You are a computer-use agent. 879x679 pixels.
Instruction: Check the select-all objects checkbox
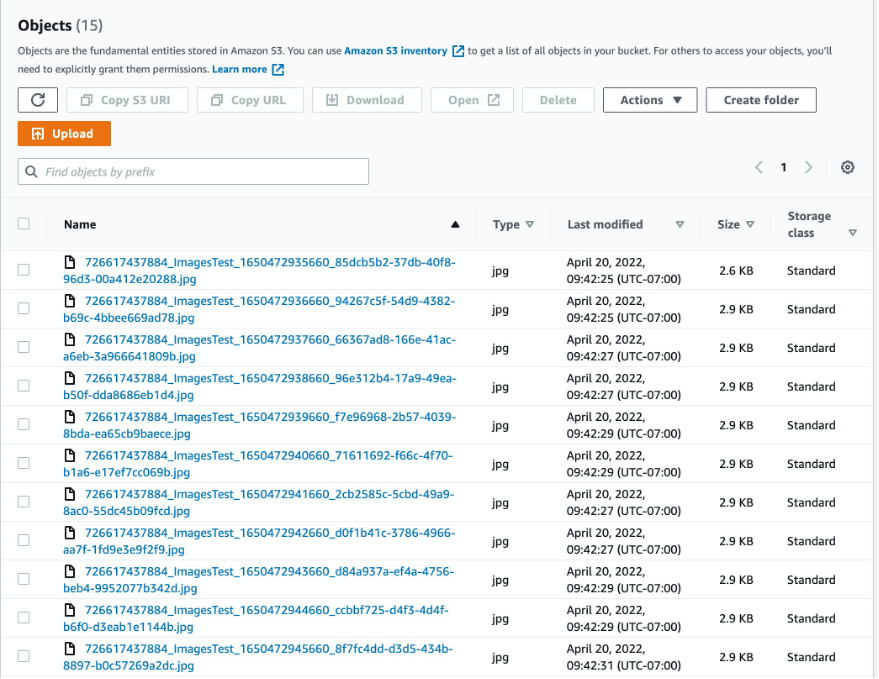(x=24, y=224)
